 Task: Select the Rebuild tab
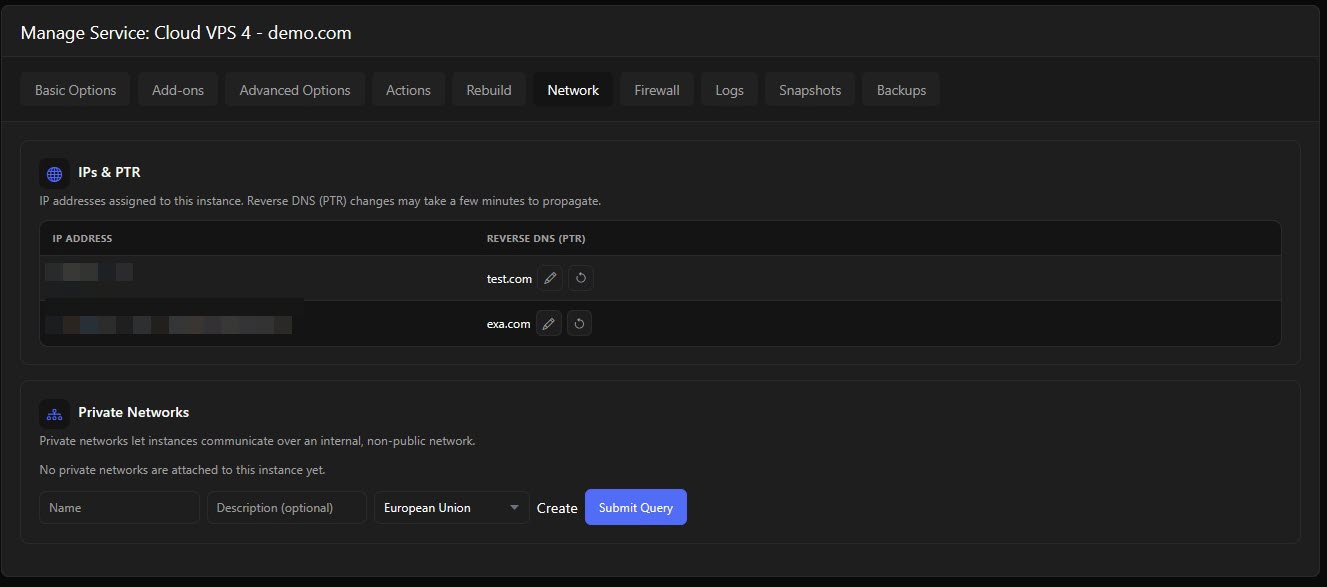click(489, 90)
